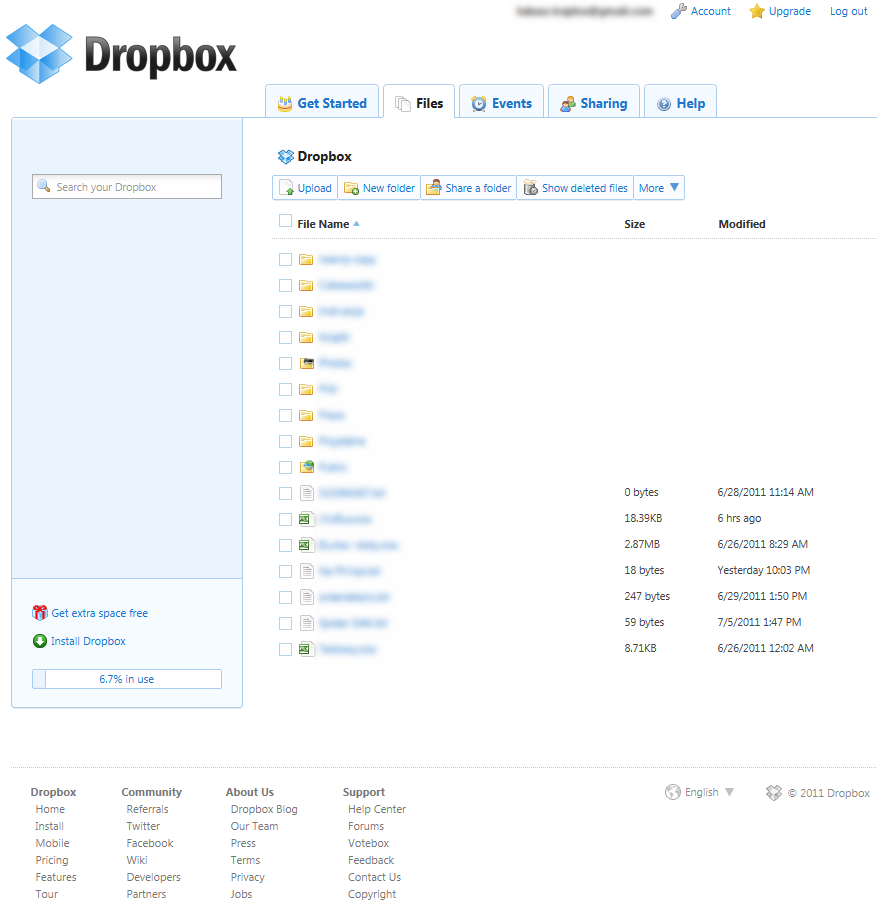Select the checkbox of the 18 bytes file
This screenshot has width=890, height=912.
click(285, 571)
